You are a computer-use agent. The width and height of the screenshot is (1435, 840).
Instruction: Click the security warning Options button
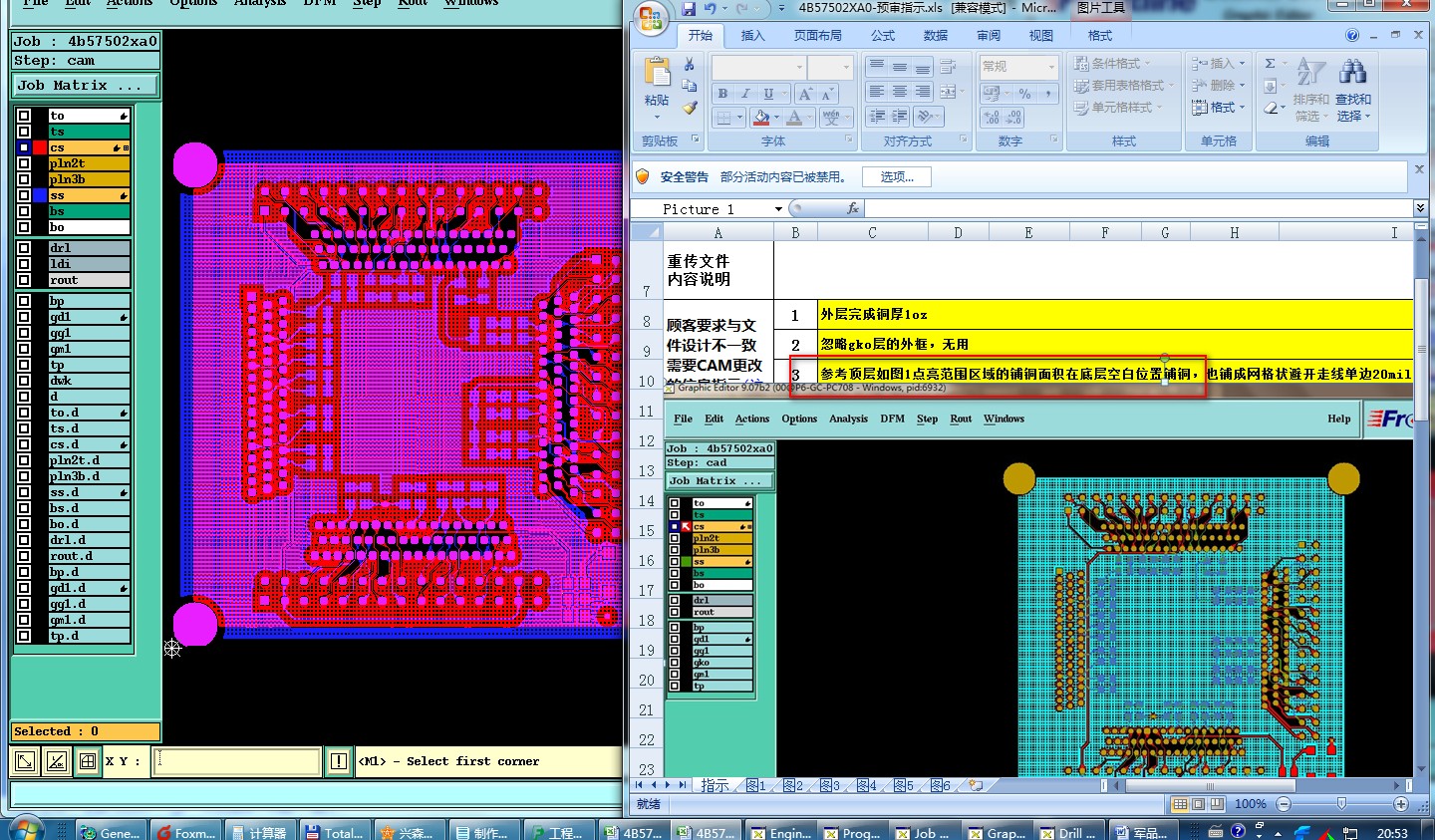897,176
